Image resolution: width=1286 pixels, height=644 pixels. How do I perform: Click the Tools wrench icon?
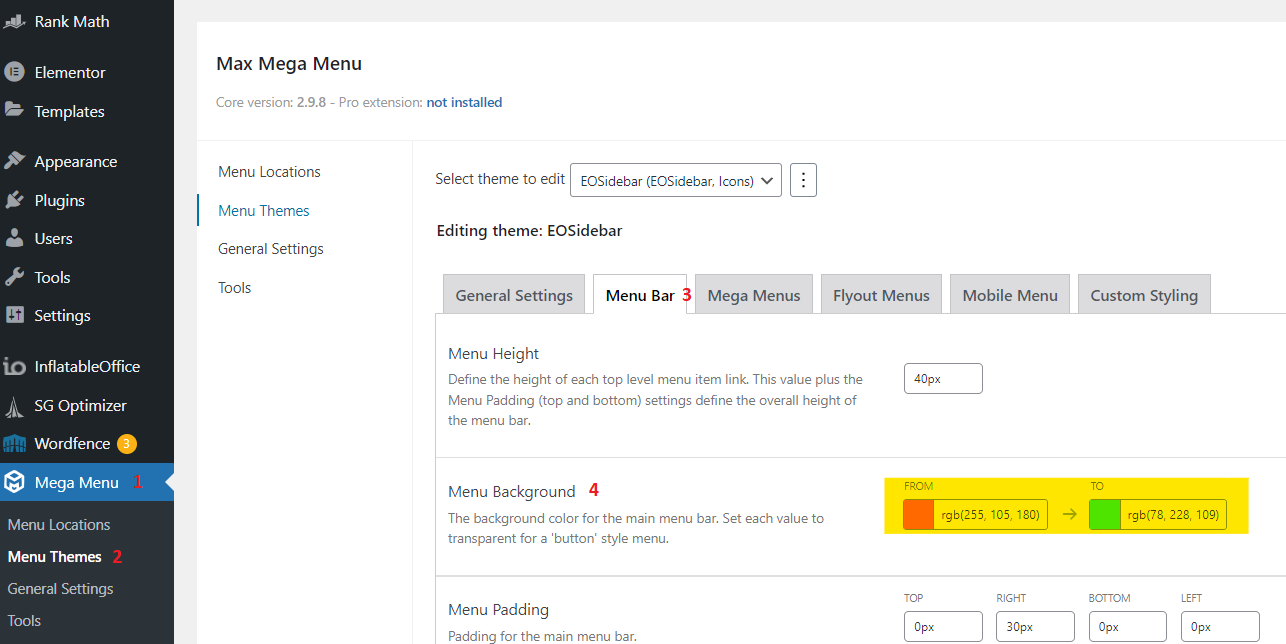tap(14, 277)
